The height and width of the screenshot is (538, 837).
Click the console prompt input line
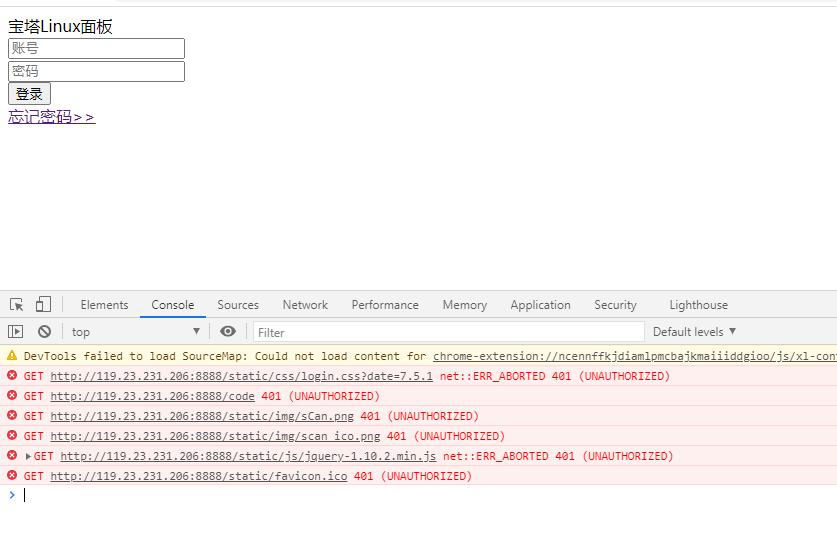click(427, 495)
